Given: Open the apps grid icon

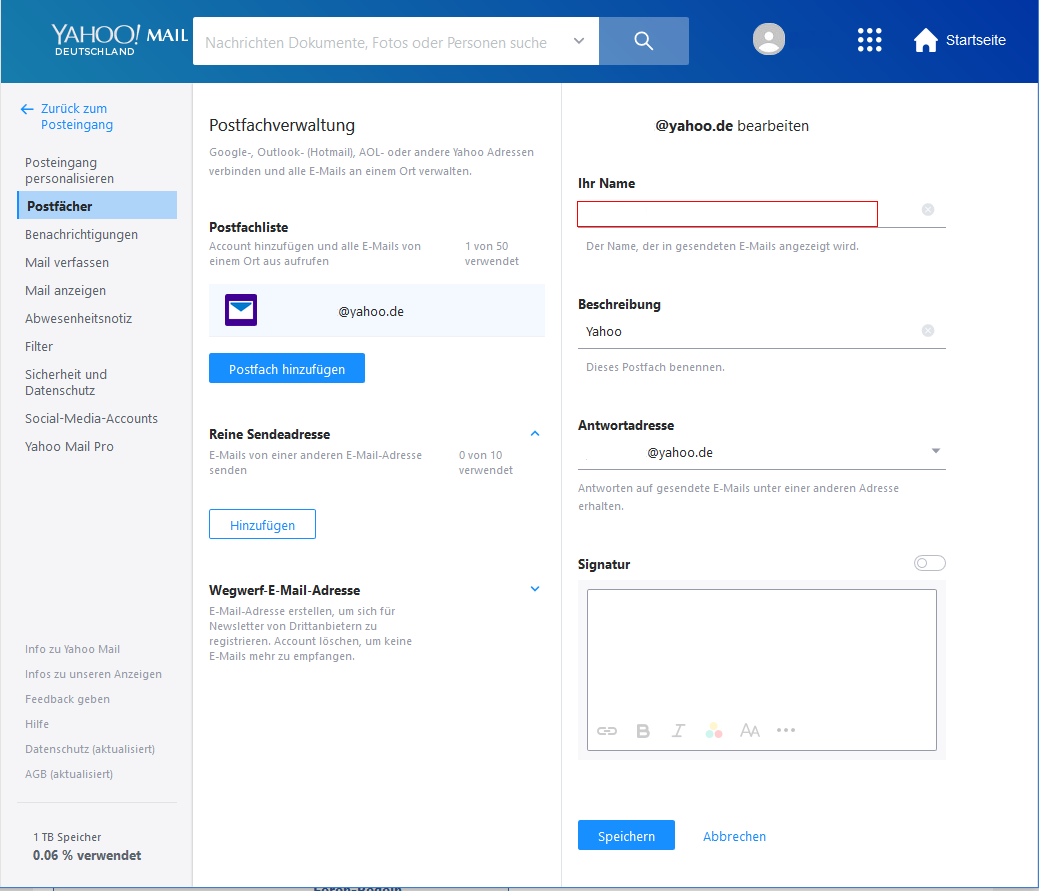Looking at the screenshot, I should 869,40.
